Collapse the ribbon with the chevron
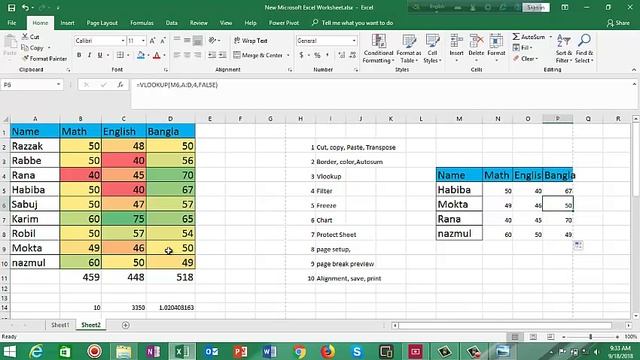This screenshot has height=360, width=640. point(633,70)
